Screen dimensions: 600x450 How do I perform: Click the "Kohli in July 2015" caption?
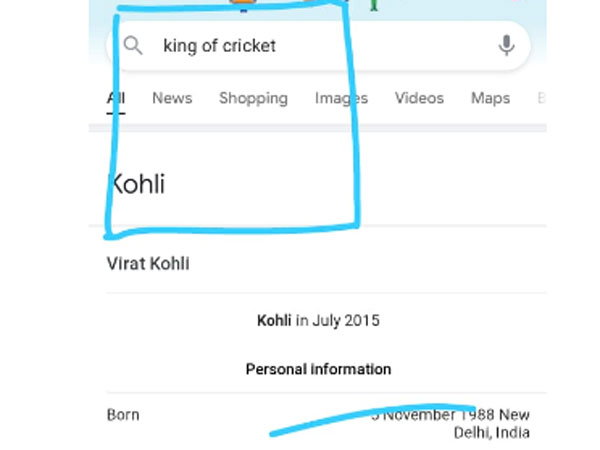coord(318,321)
